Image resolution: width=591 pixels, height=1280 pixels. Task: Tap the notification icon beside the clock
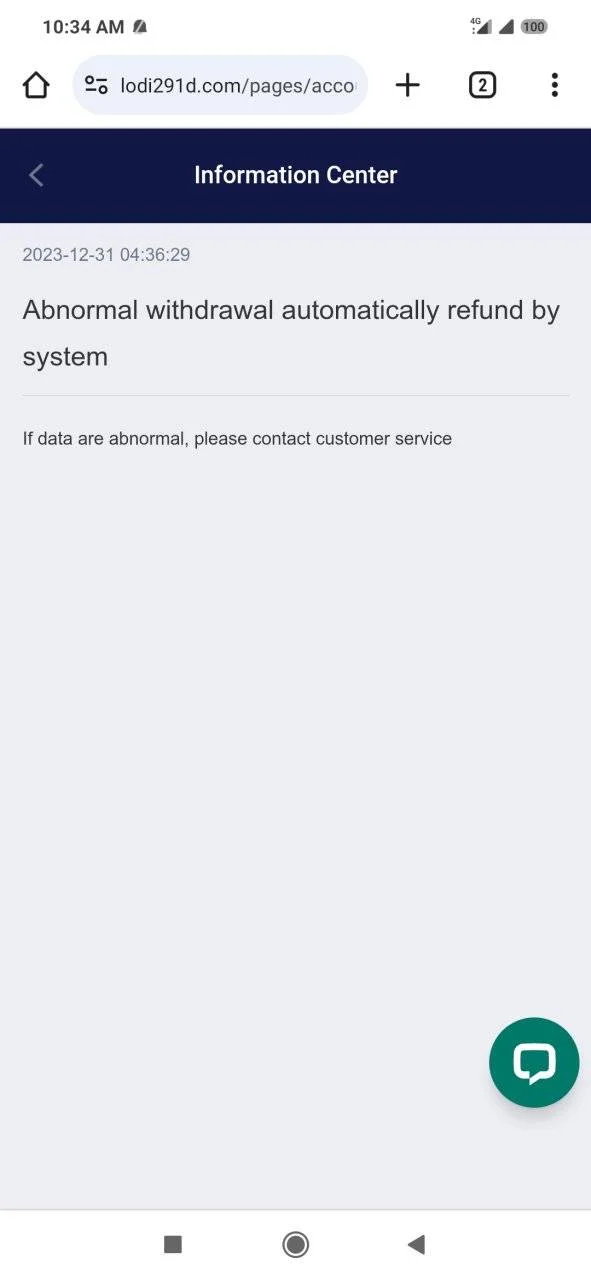tap(140, 27)
